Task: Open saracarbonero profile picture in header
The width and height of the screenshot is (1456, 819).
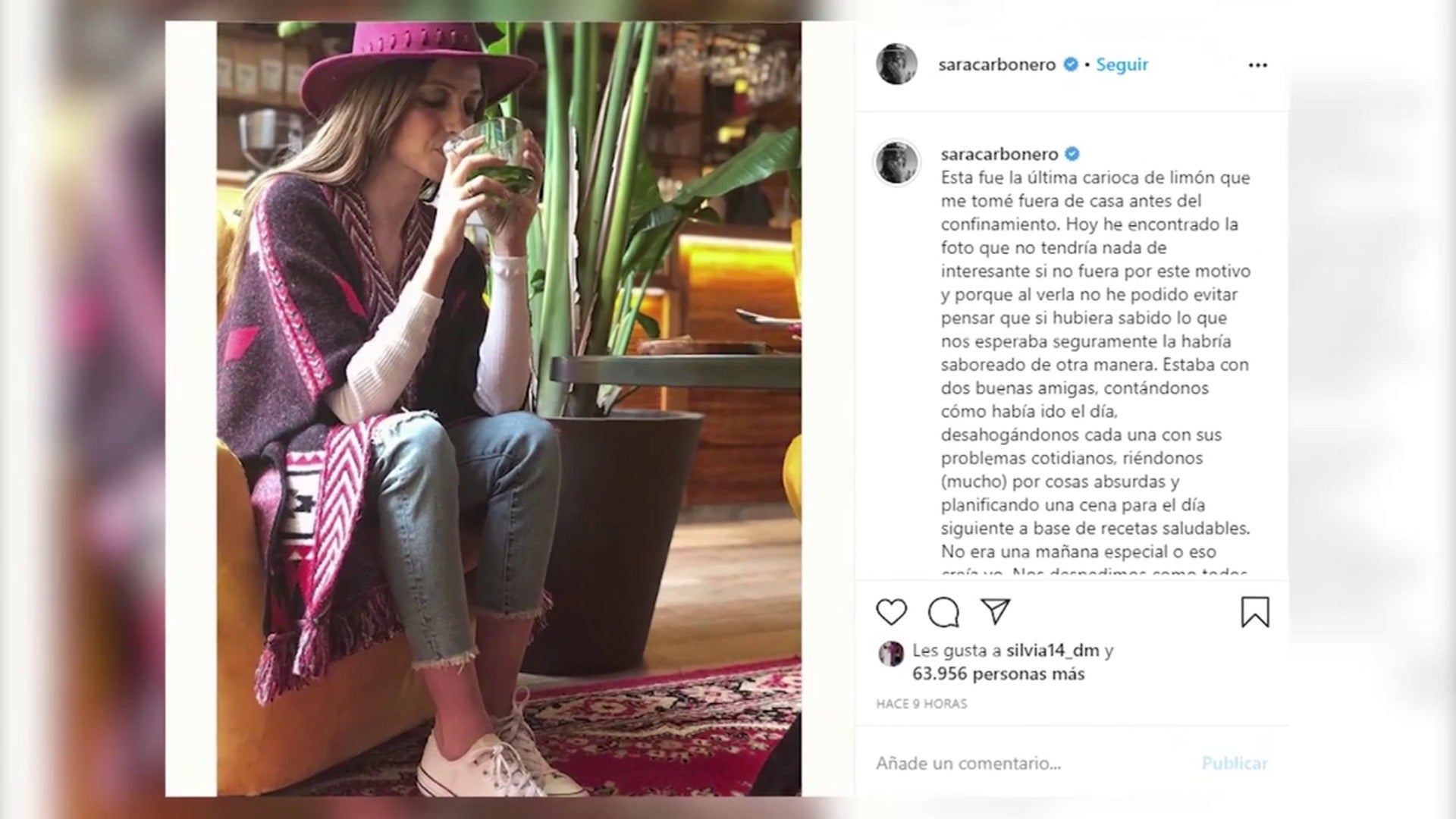Action: 896,64
